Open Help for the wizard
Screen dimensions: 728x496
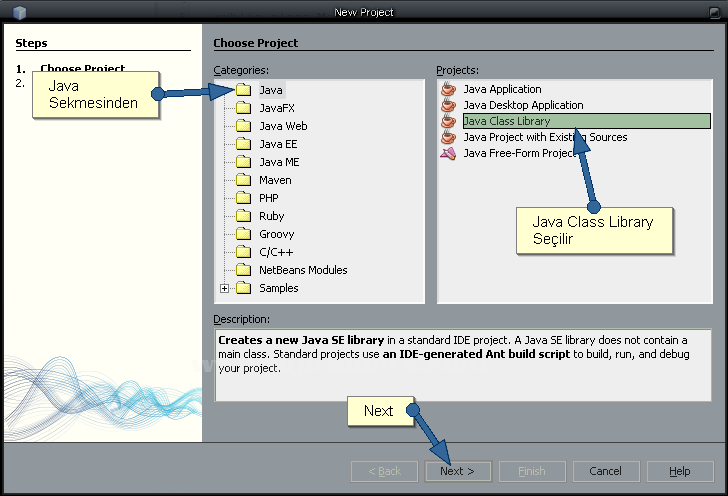tap(680, 471)
